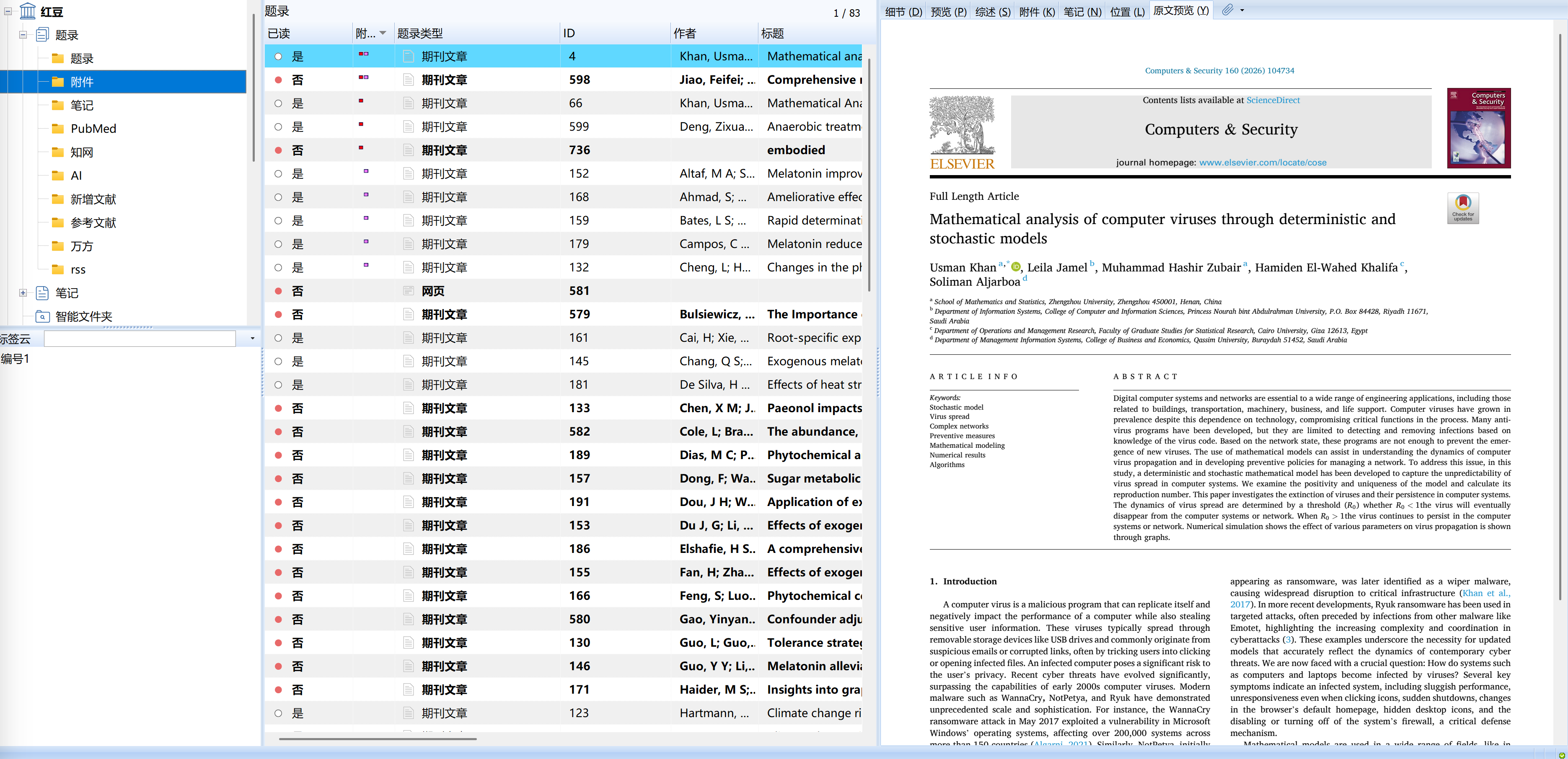
Task: Click the purple attachment marker for ID 152
Action: pyautogui.click(x=366, y=171)
